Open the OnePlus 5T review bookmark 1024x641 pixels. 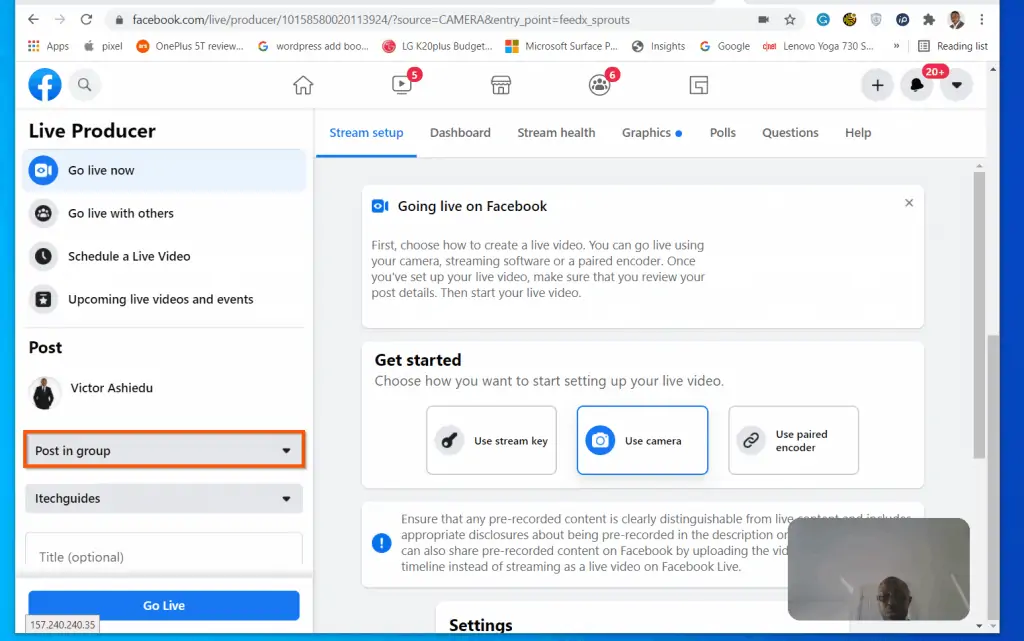[189, 46]
